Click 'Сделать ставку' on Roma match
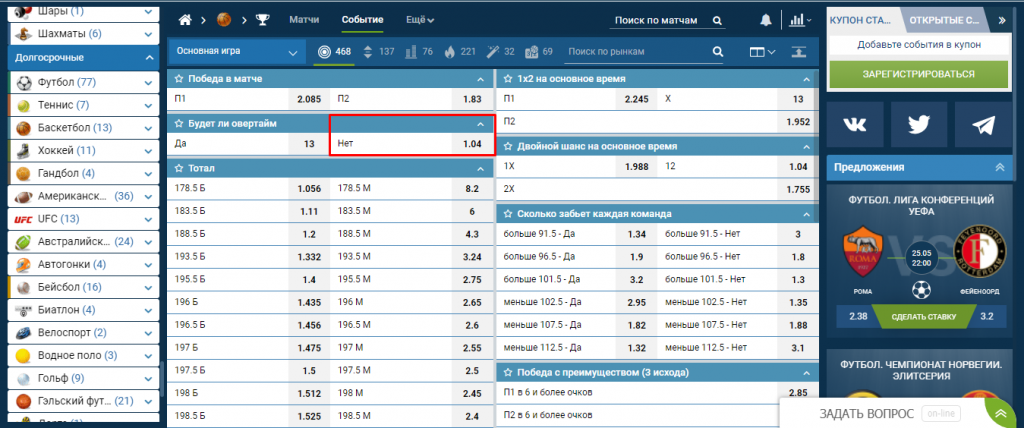1024x428 pixels. pos(919,319)
